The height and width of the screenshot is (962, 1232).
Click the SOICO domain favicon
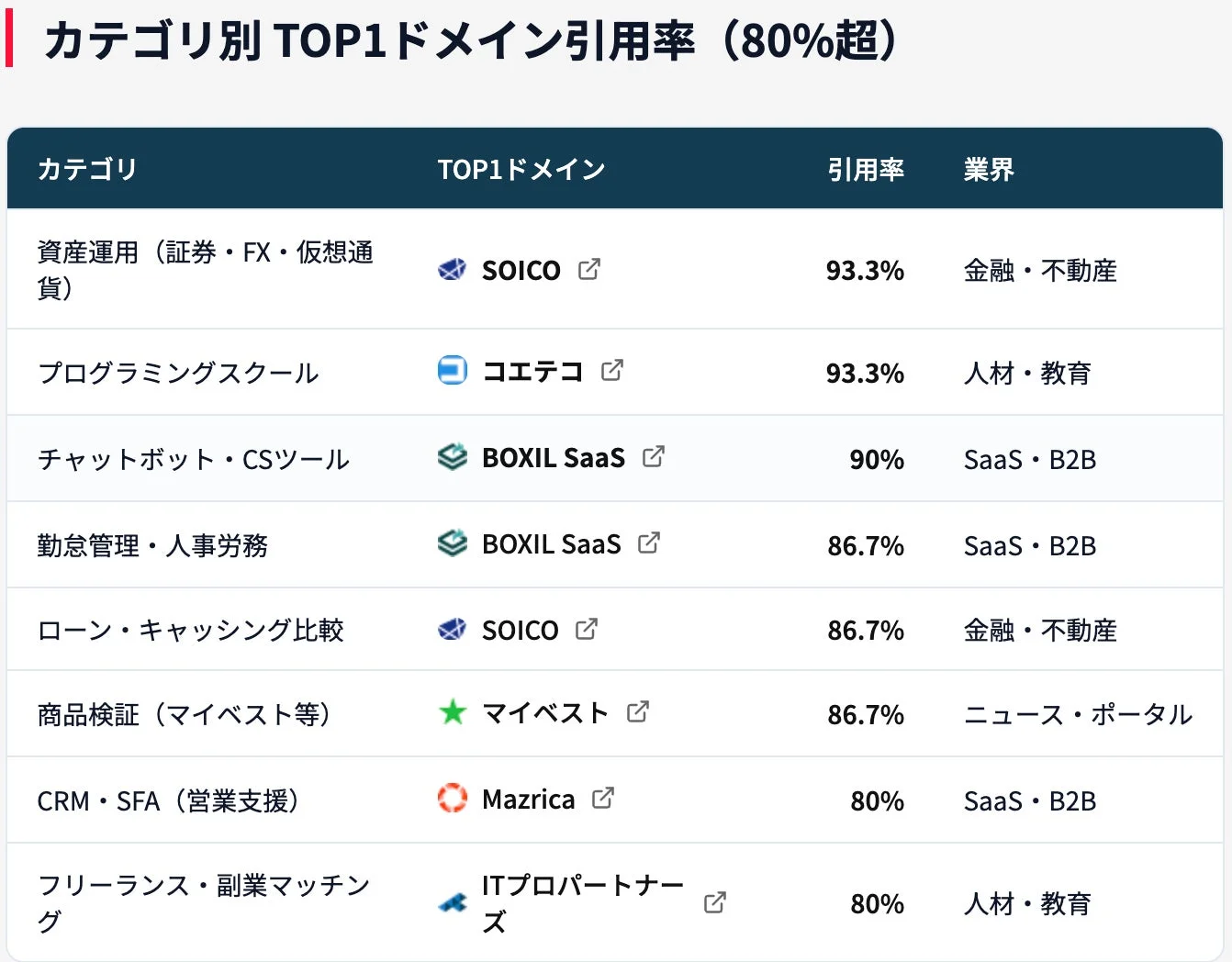tap(451, 270)
